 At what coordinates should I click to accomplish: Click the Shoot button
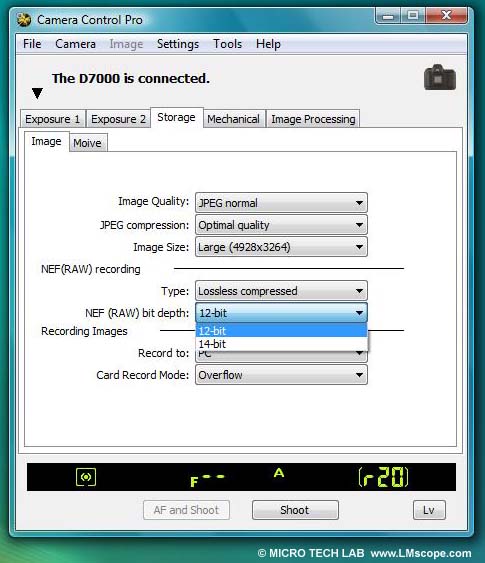click(x=295, y=510)
